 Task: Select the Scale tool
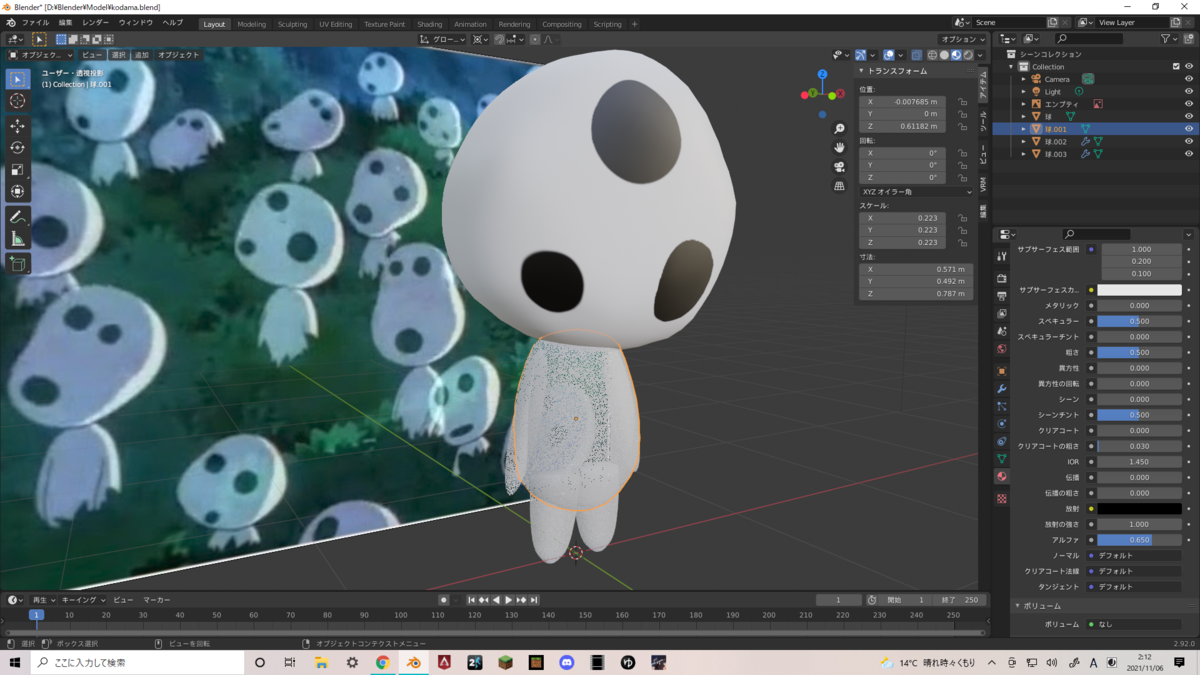tap(17, 170)
